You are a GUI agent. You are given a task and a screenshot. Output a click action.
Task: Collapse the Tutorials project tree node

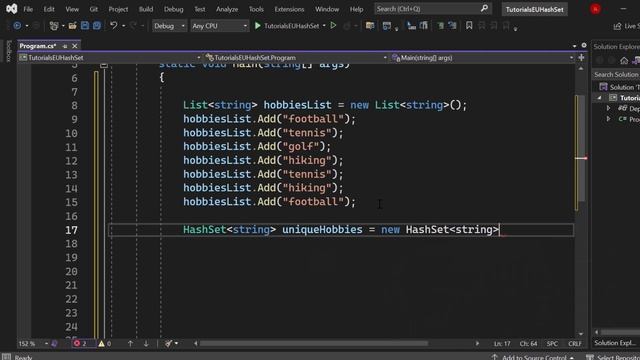pos(599,98)
